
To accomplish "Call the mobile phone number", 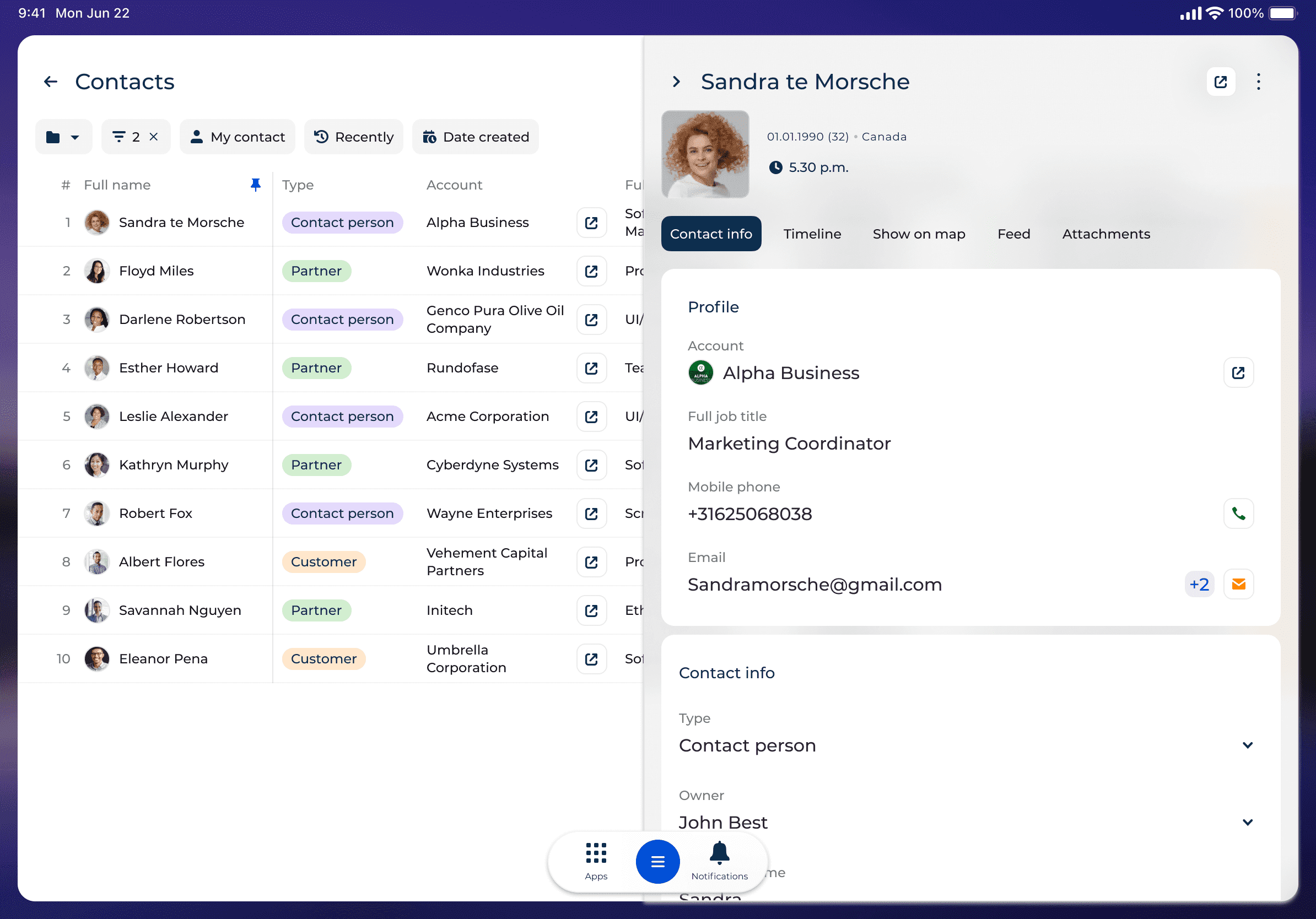I will (x=1238, y=513).
